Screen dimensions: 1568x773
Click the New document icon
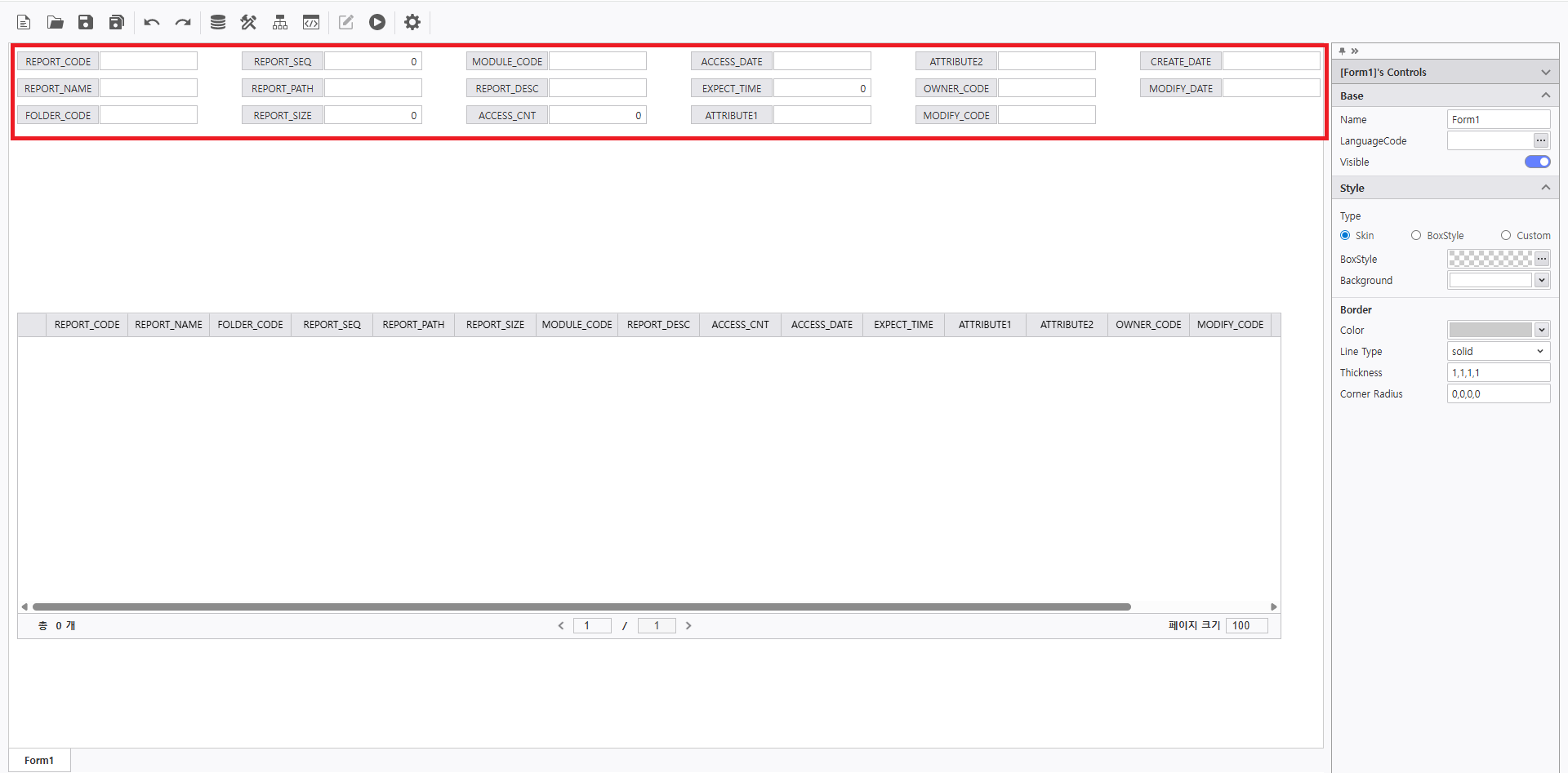coord(24,22)
